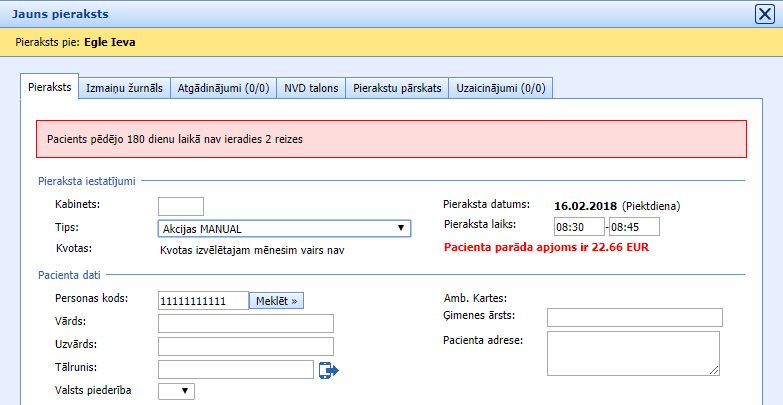Expand the Valsts piederība dropdown
The height and width of the screenshot is (405, 783).
click(x=177, y=391)
